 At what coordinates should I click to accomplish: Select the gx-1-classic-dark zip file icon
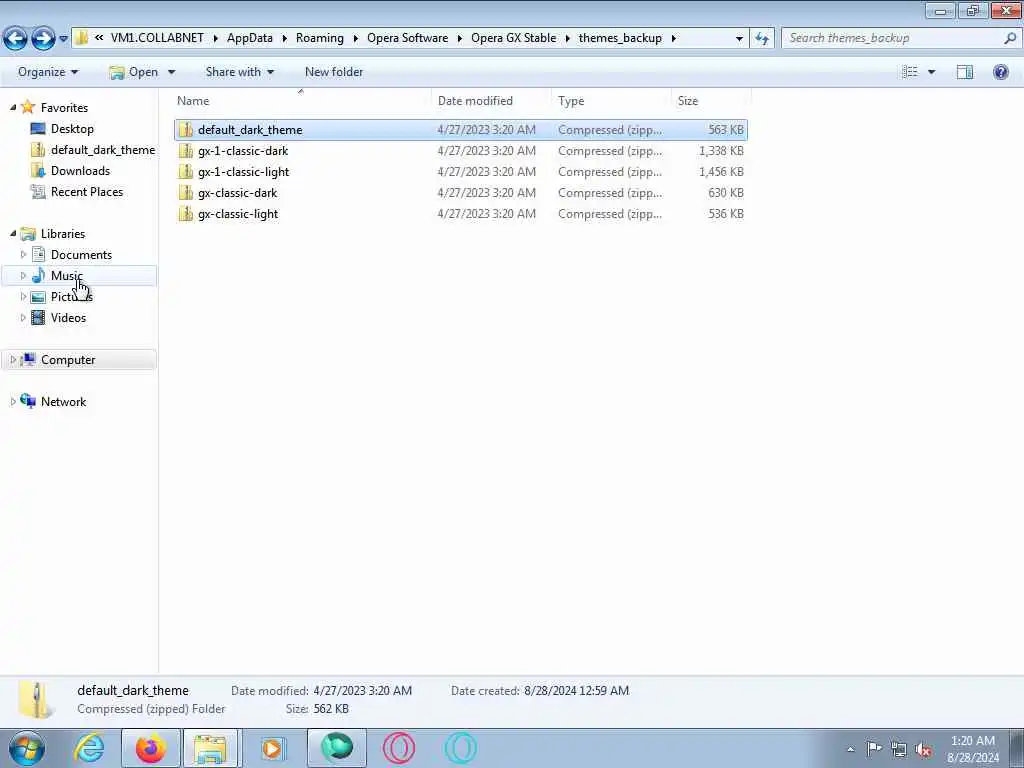186,151
